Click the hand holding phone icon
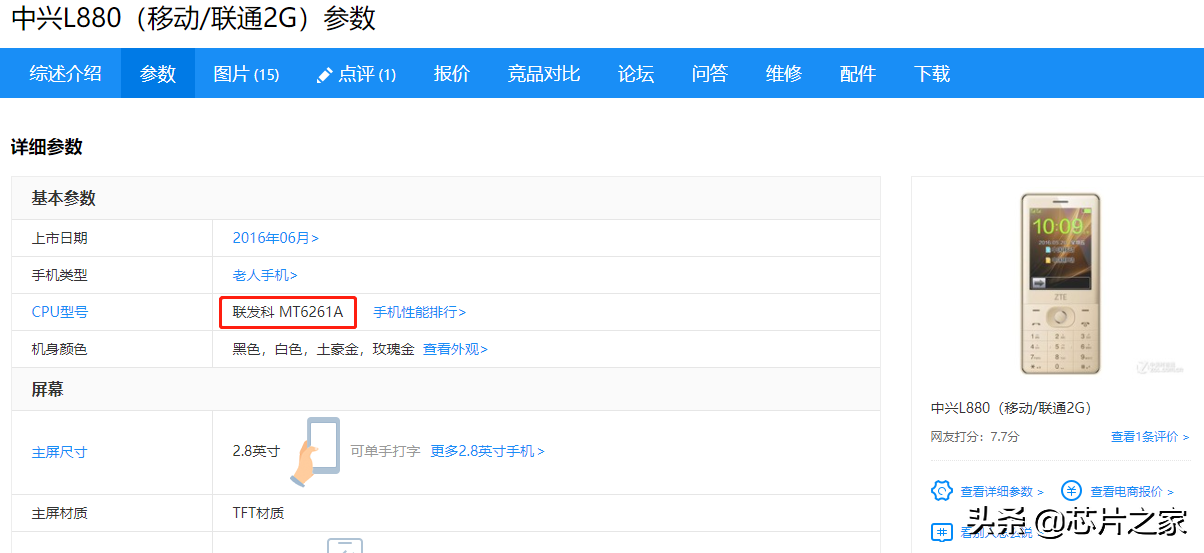This screenshot has width=1204, height=553. 316,452
